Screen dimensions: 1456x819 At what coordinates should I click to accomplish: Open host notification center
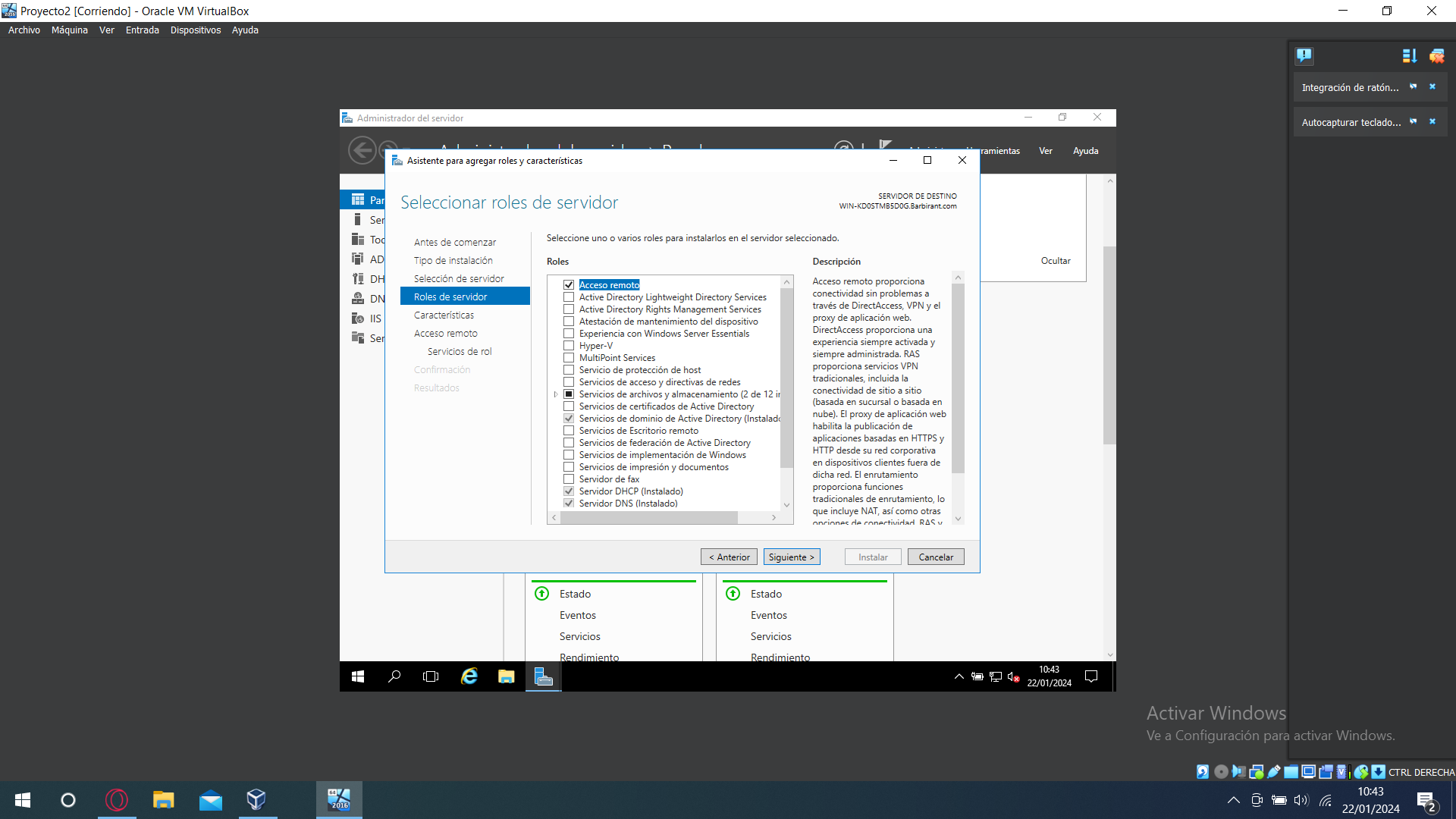[1426, 800]
